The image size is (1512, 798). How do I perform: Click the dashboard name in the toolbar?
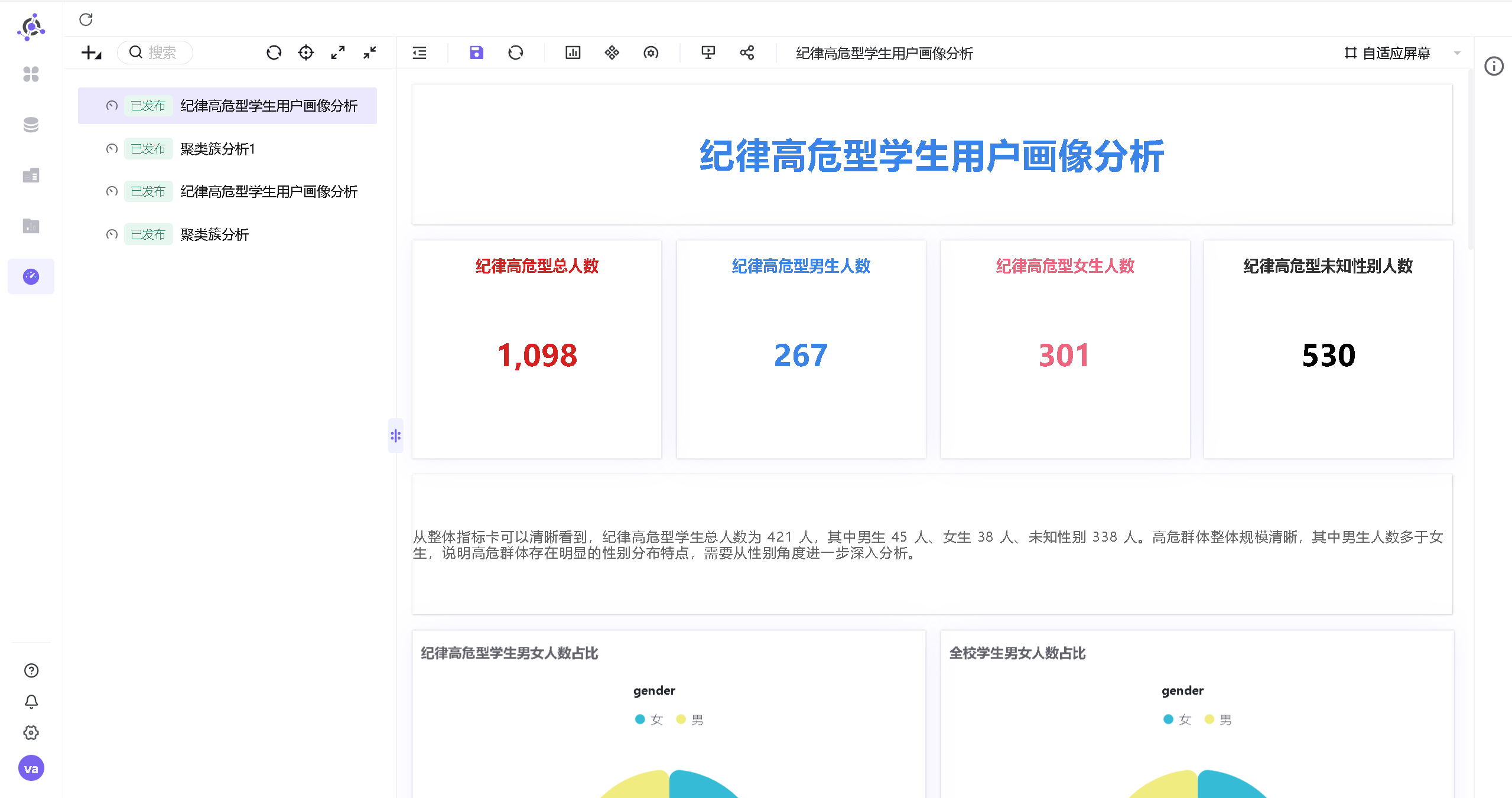pos(885,53)
